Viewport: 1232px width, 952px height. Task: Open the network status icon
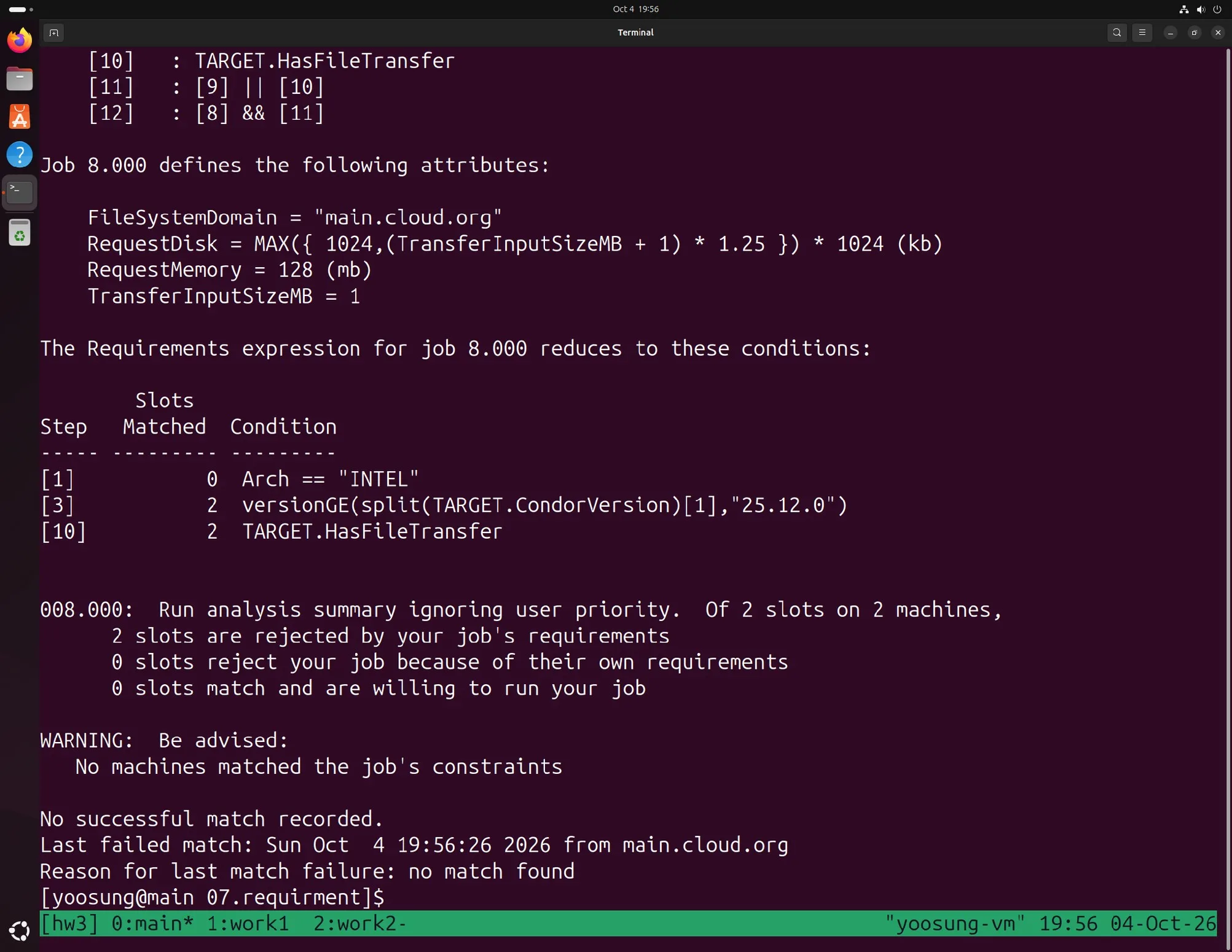(x=1183, y=9)
